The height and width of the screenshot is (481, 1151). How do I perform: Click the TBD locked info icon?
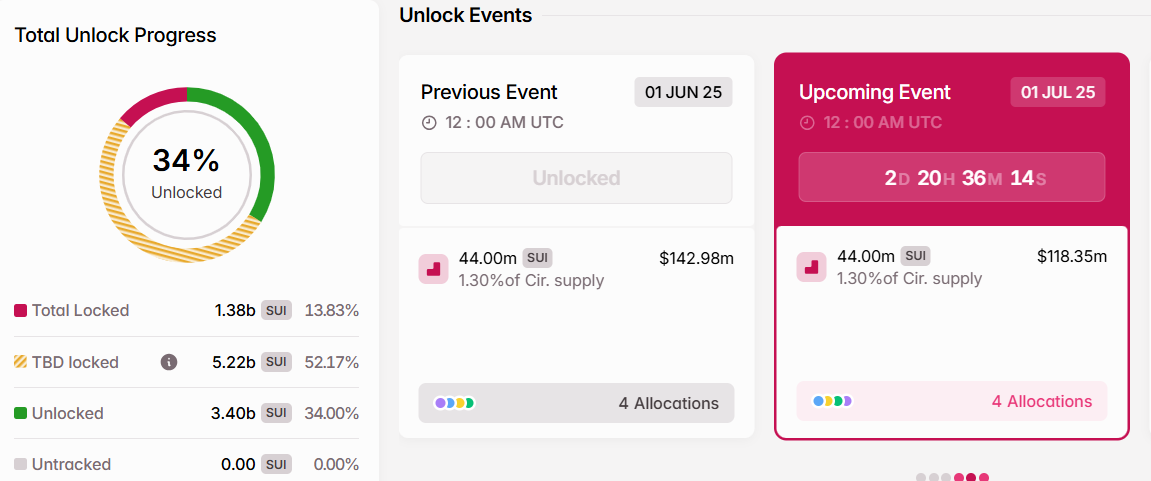(x=169, y=362)
